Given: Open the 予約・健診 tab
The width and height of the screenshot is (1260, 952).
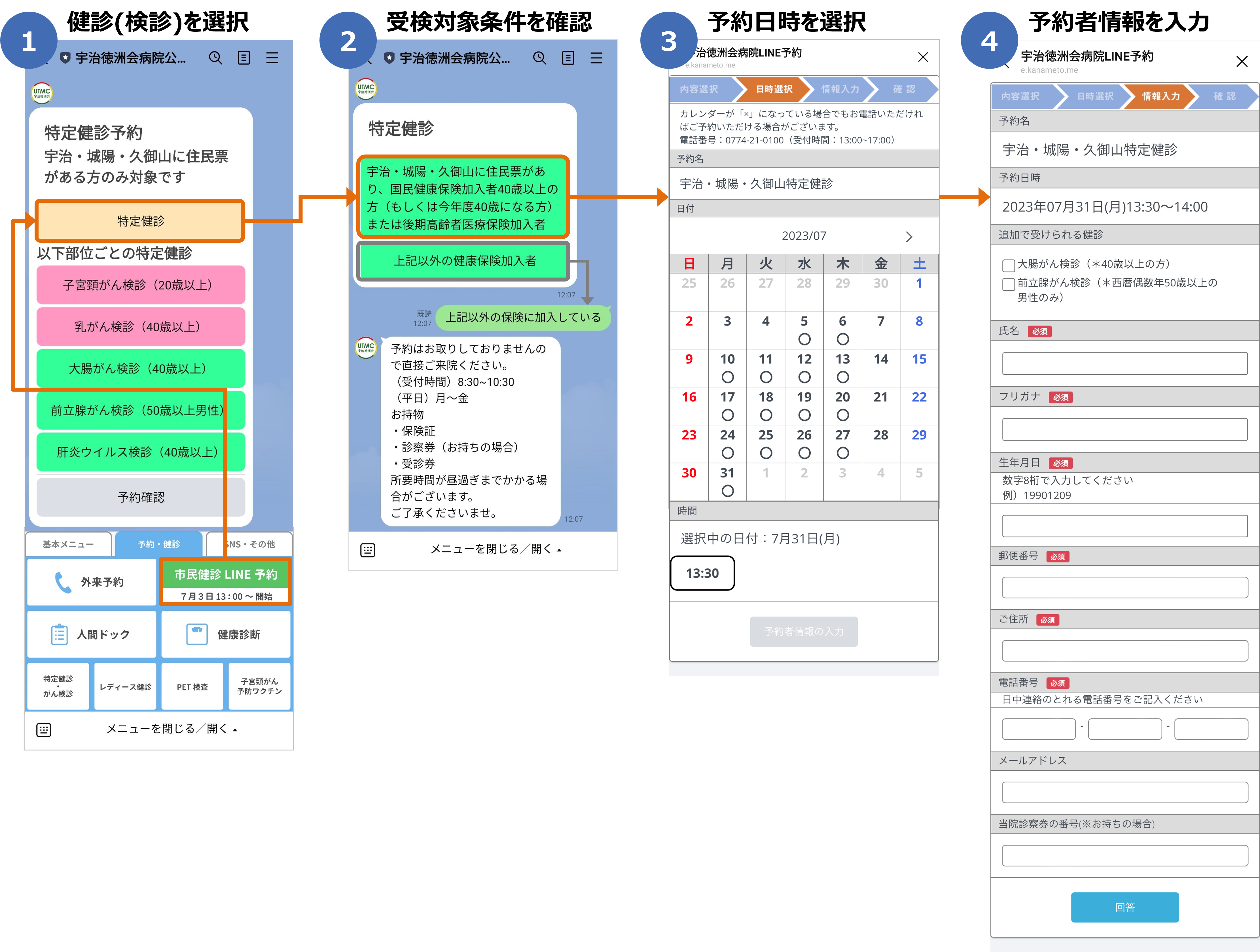Looking at the screenshot, I should [159, 544].
